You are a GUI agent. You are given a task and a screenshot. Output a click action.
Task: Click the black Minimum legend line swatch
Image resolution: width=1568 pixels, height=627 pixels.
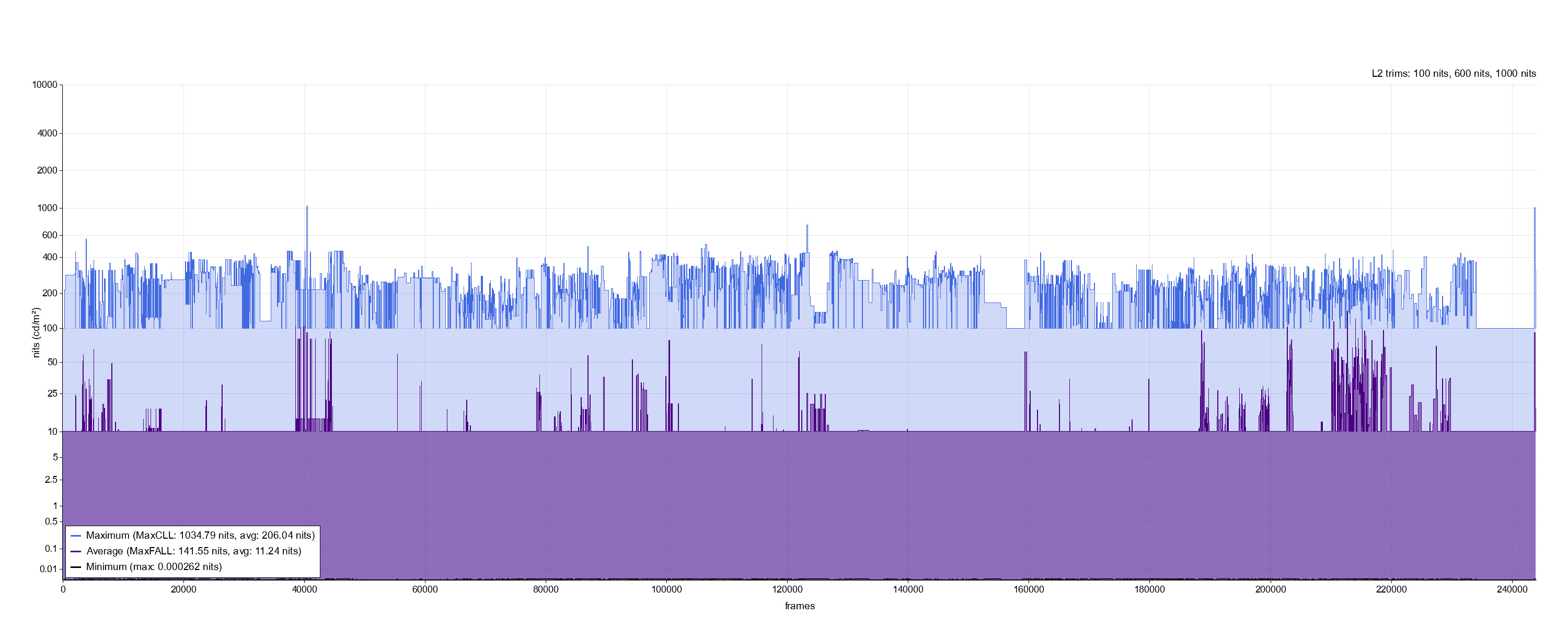pyautogui.click(x=75, y=567)
